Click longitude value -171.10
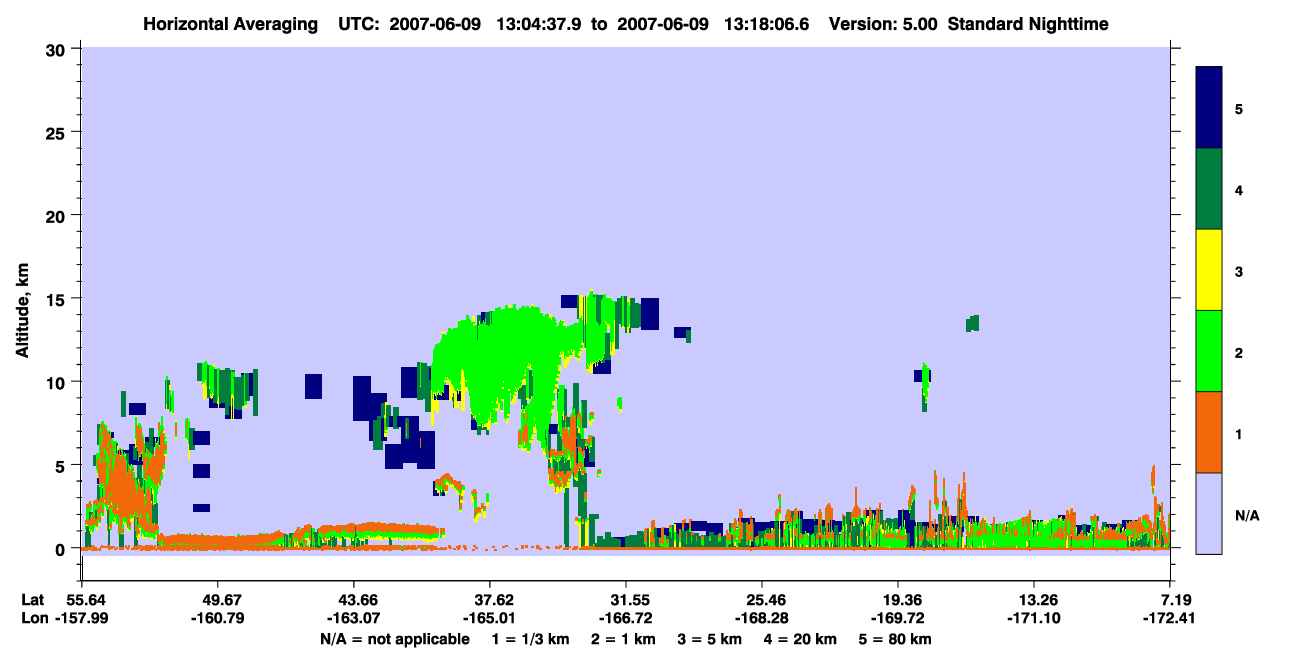Viewport: 1300px width, 667px height. click(x=1034, y=619)
